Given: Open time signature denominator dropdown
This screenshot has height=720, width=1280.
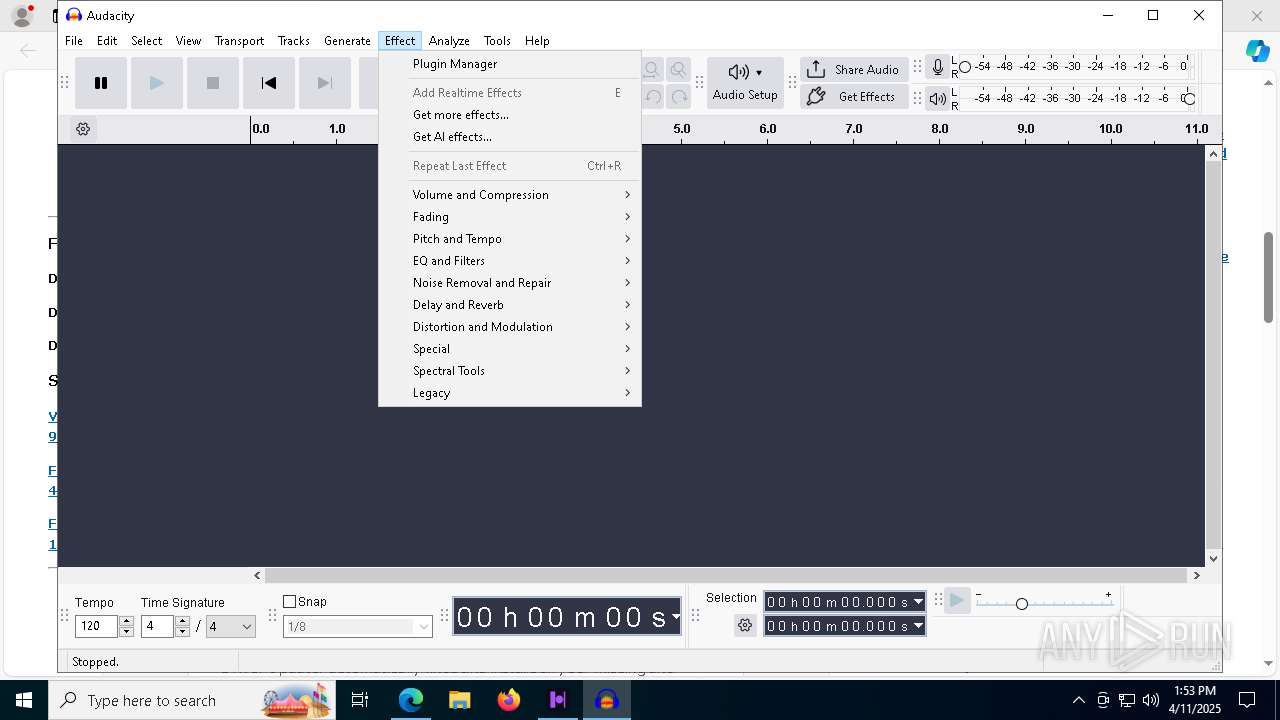Looking at the screenshot, I should [231, 627].
